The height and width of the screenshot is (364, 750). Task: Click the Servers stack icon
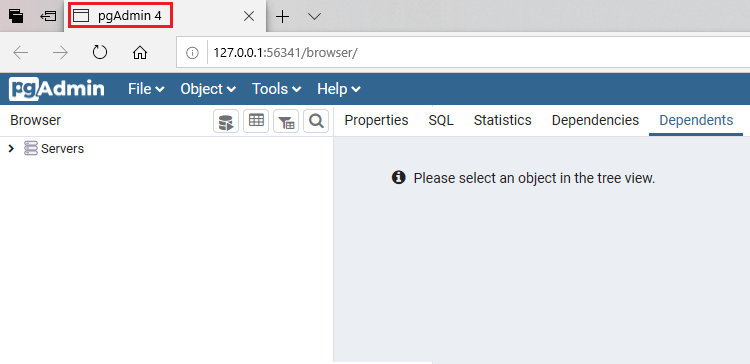(31, 148)
